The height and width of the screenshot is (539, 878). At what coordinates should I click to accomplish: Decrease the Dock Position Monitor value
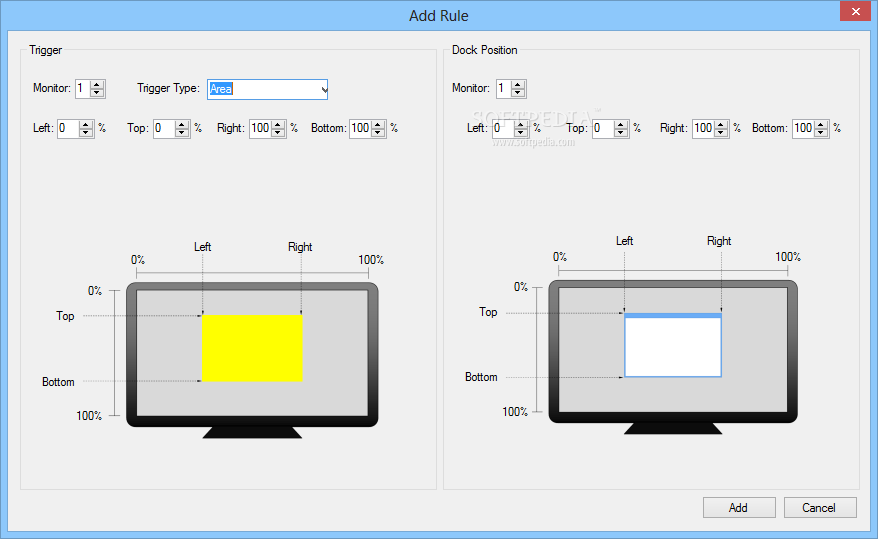pos(518,92)
